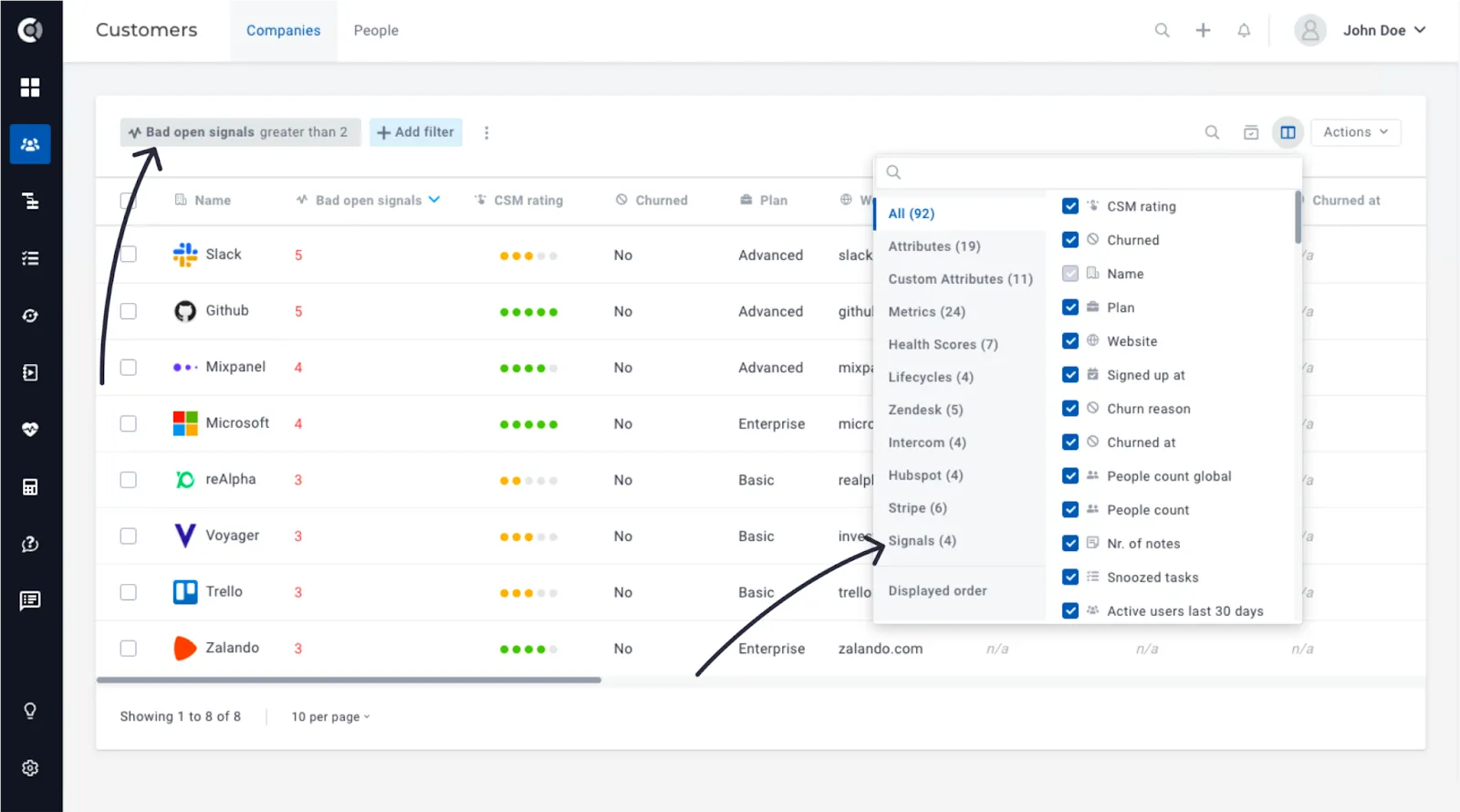Open the notifications bell icon
This screenshot has width=1460, height=812.
[1244, 30]
